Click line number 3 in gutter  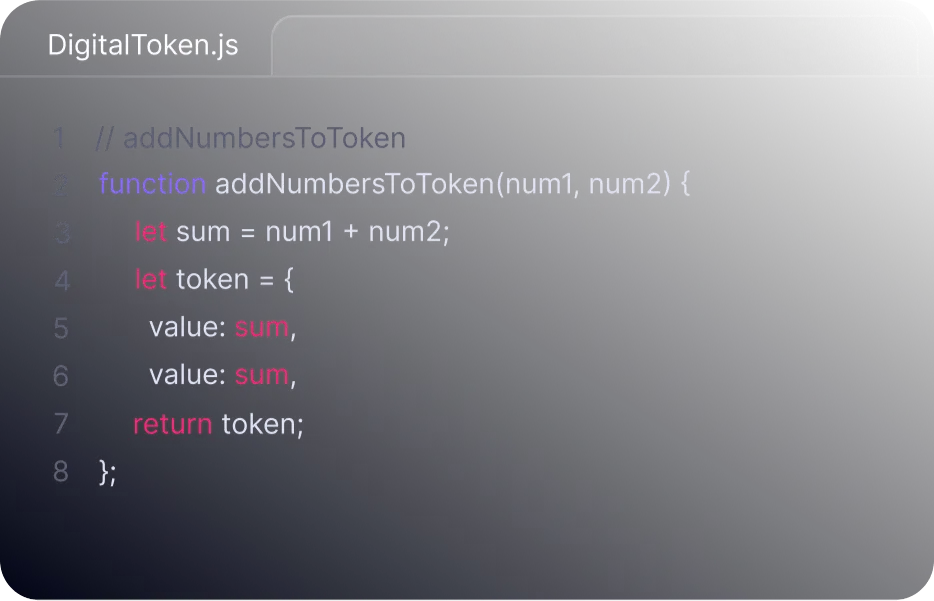[61, 232]
